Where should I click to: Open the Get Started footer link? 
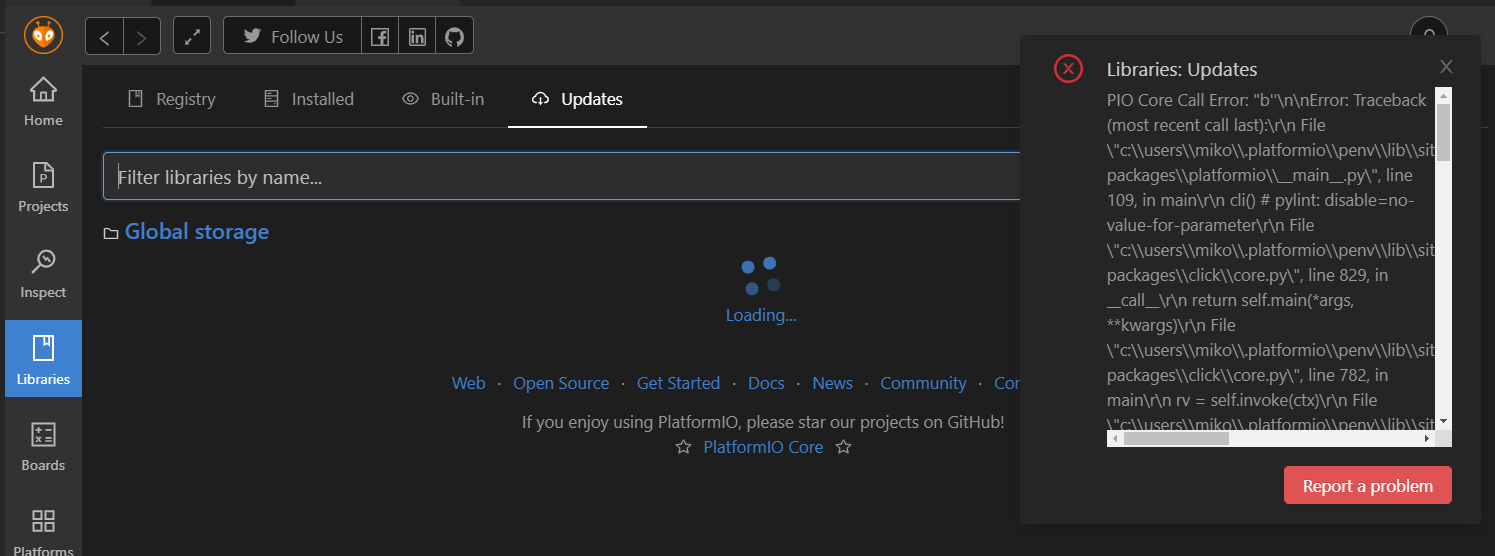click(678, 383)
